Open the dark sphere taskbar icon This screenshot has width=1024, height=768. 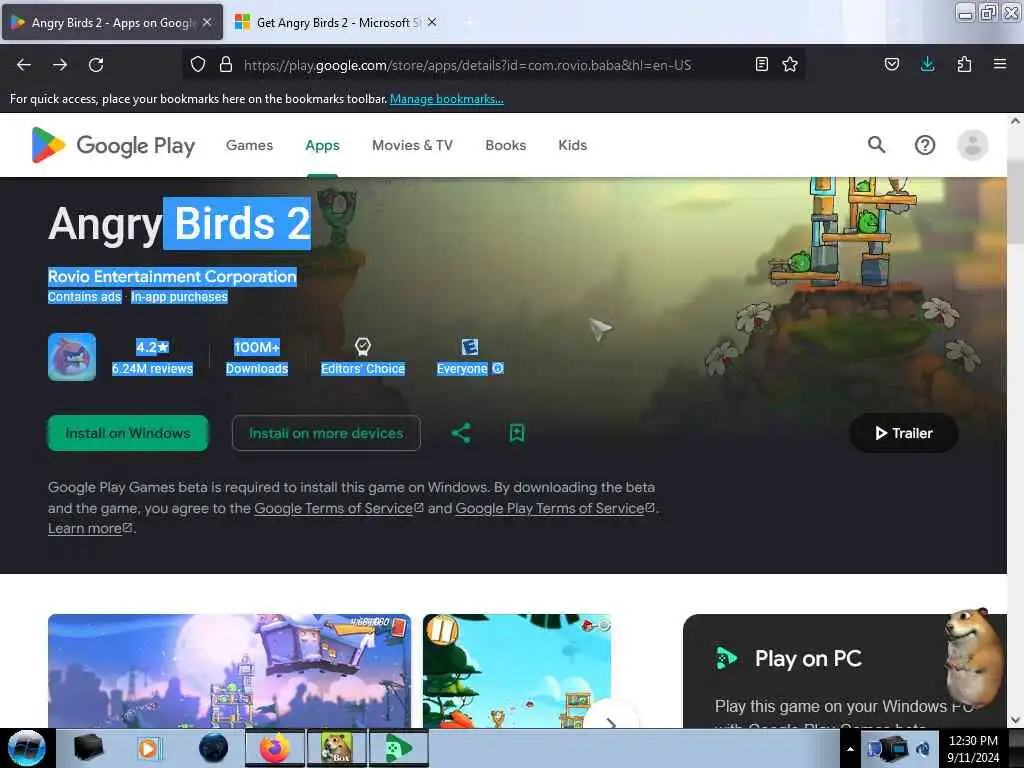(214, 748)
